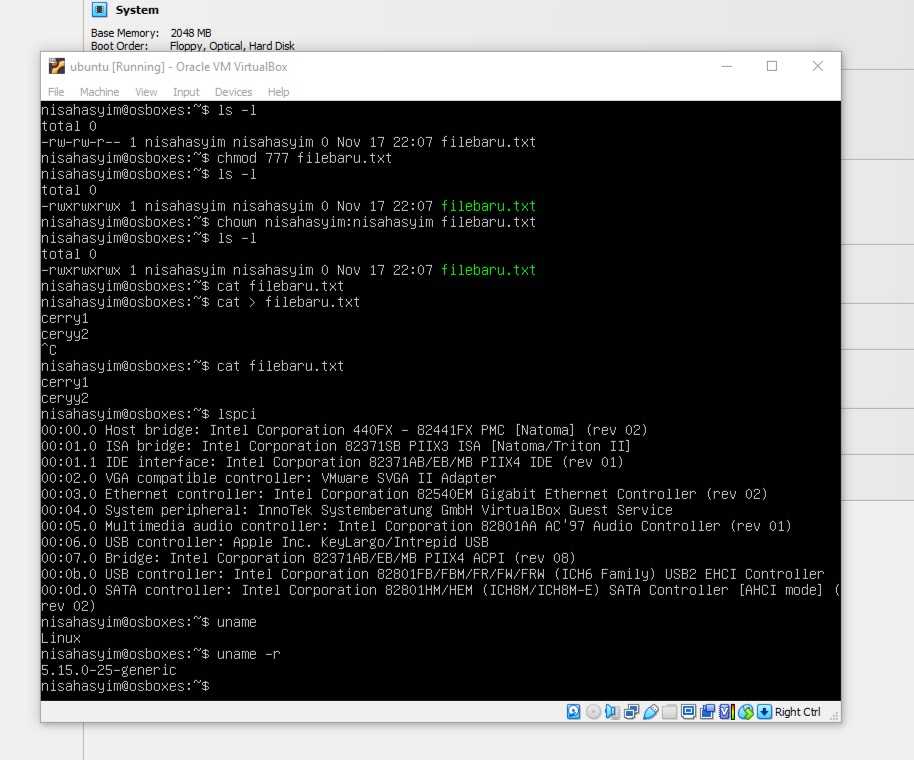Click the '00:00.0 Host bridge' output line
The height and width of the screenshot is (760, 914).
coord(344,430)
